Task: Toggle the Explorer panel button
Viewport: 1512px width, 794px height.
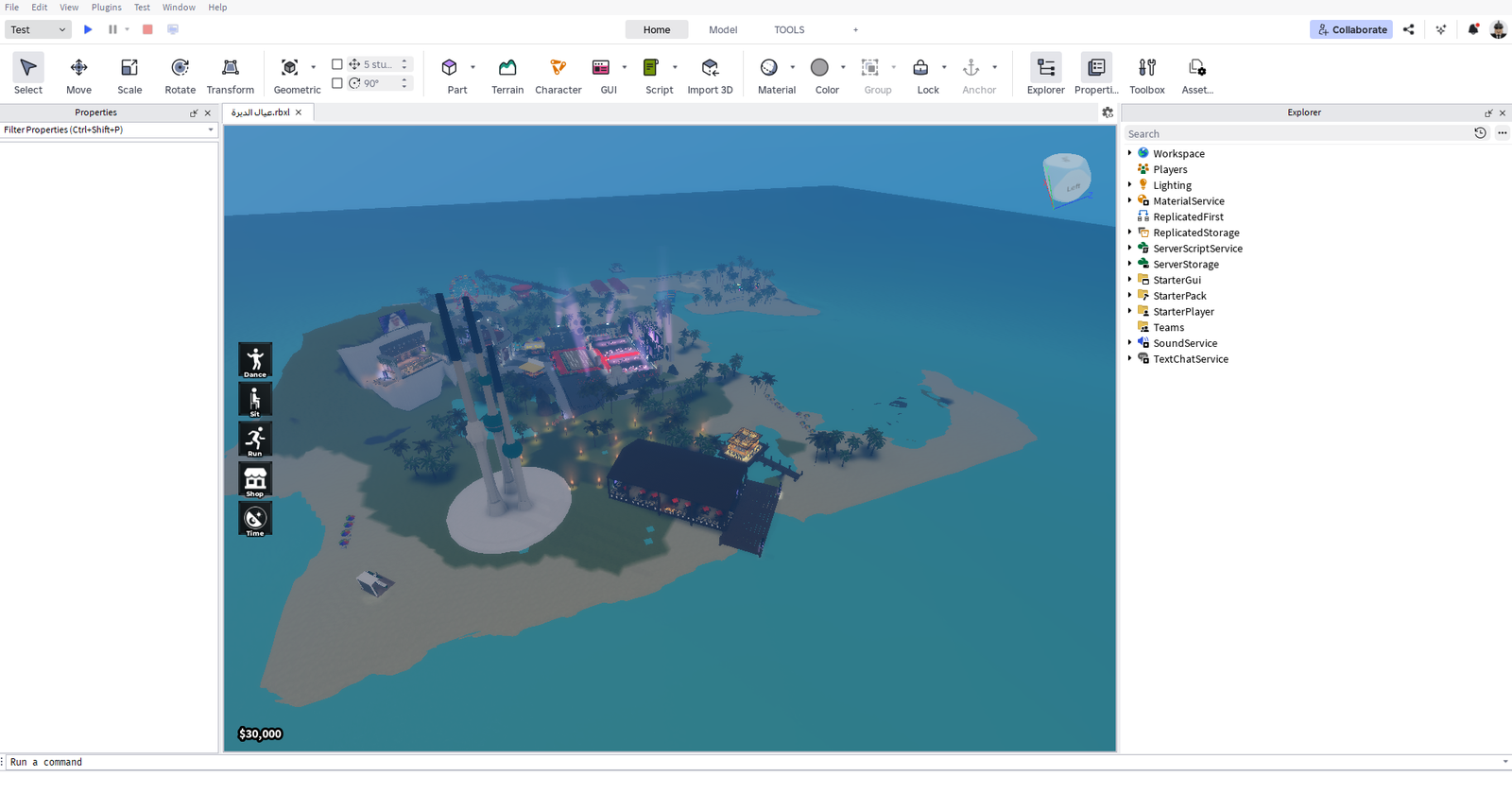Action: [x=1046, y=75]
